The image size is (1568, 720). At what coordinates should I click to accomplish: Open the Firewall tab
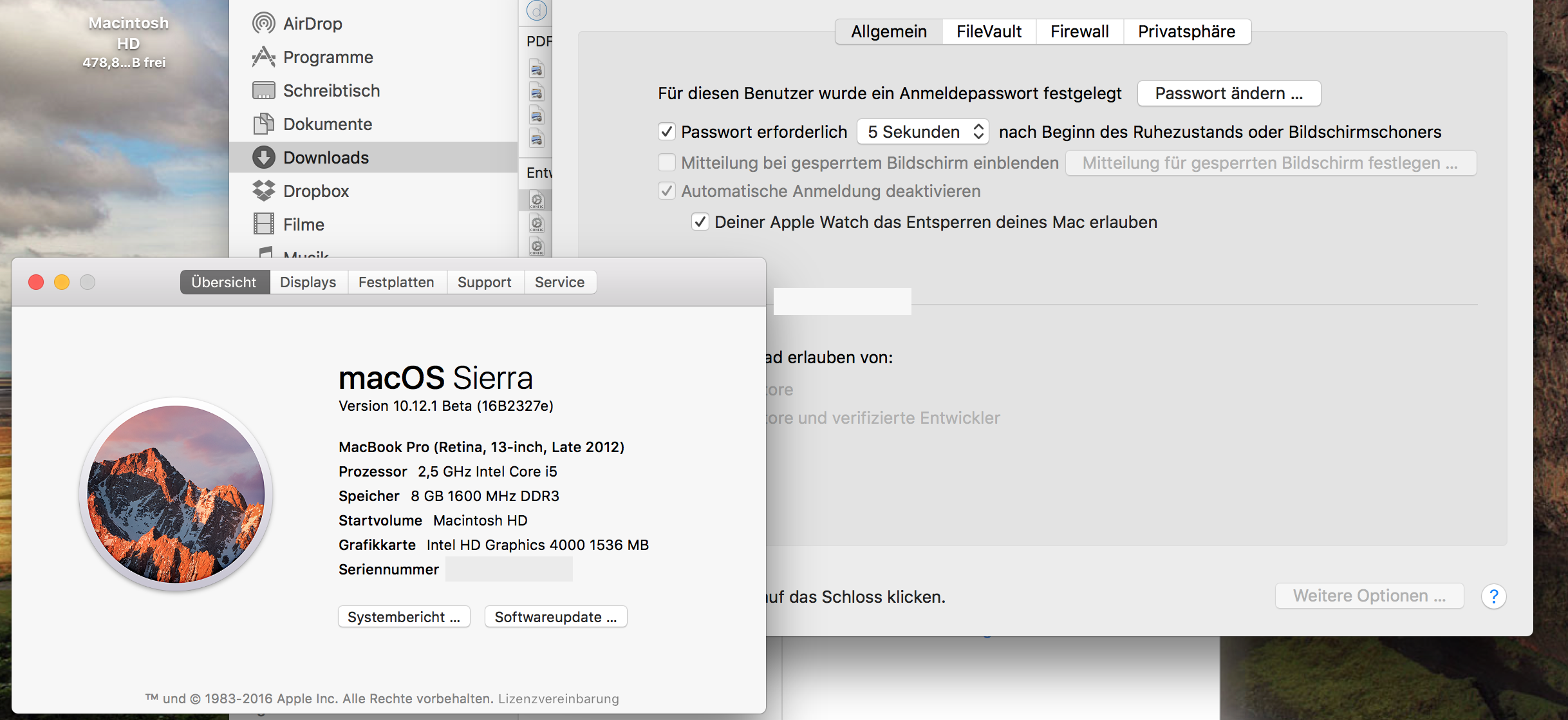click(1079, 32)
